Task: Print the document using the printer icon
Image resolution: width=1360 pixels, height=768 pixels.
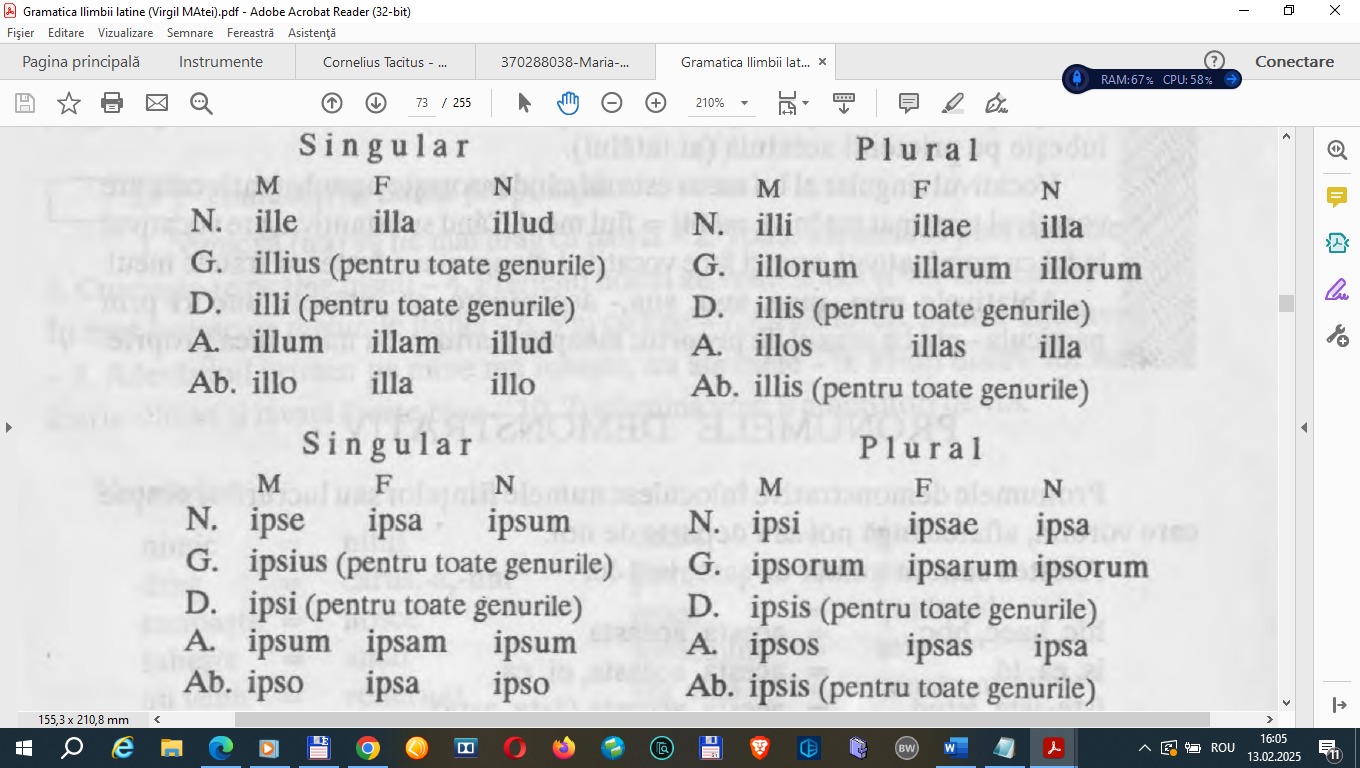Action: click(x=112, y=103)
